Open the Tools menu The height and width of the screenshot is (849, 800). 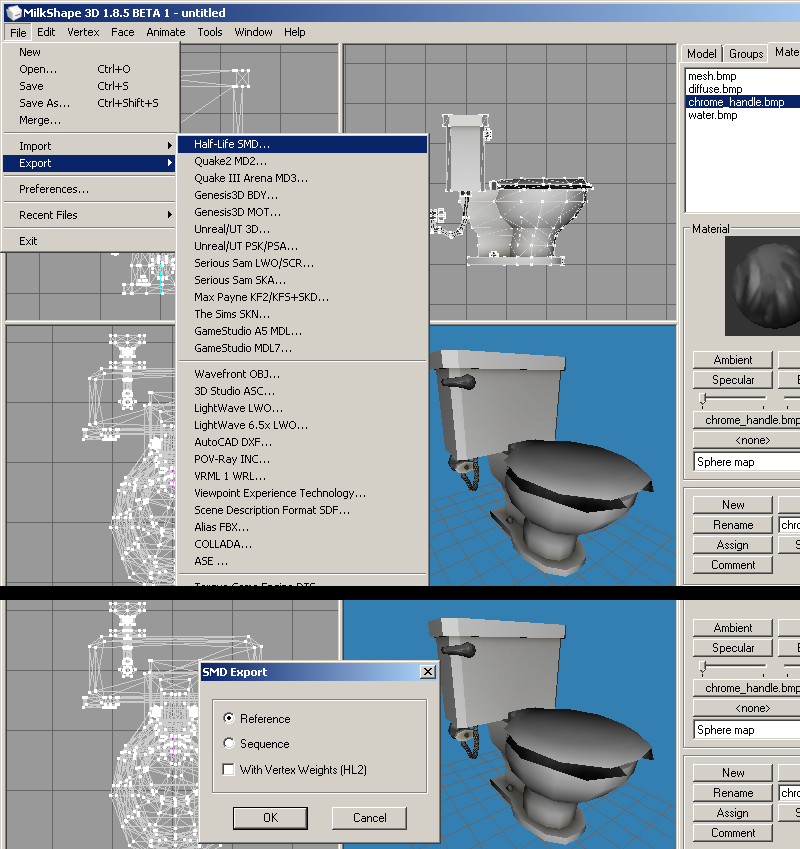(210, 32)
